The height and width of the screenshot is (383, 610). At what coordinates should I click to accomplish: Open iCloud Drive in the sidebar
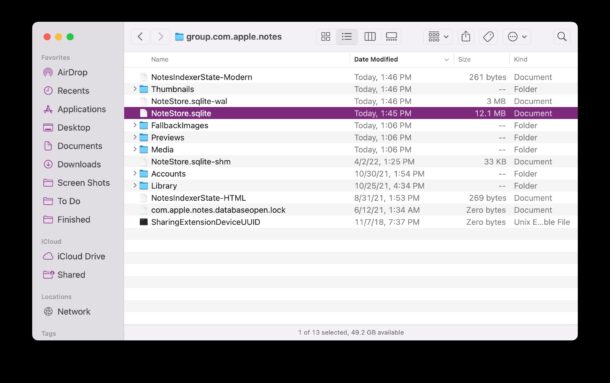74,257
